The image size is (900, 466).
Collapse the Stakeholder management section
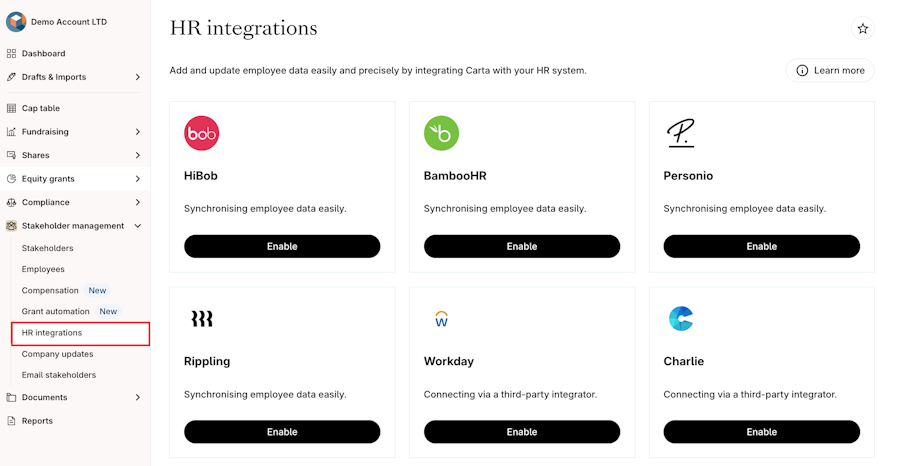[x=138, y=226]
